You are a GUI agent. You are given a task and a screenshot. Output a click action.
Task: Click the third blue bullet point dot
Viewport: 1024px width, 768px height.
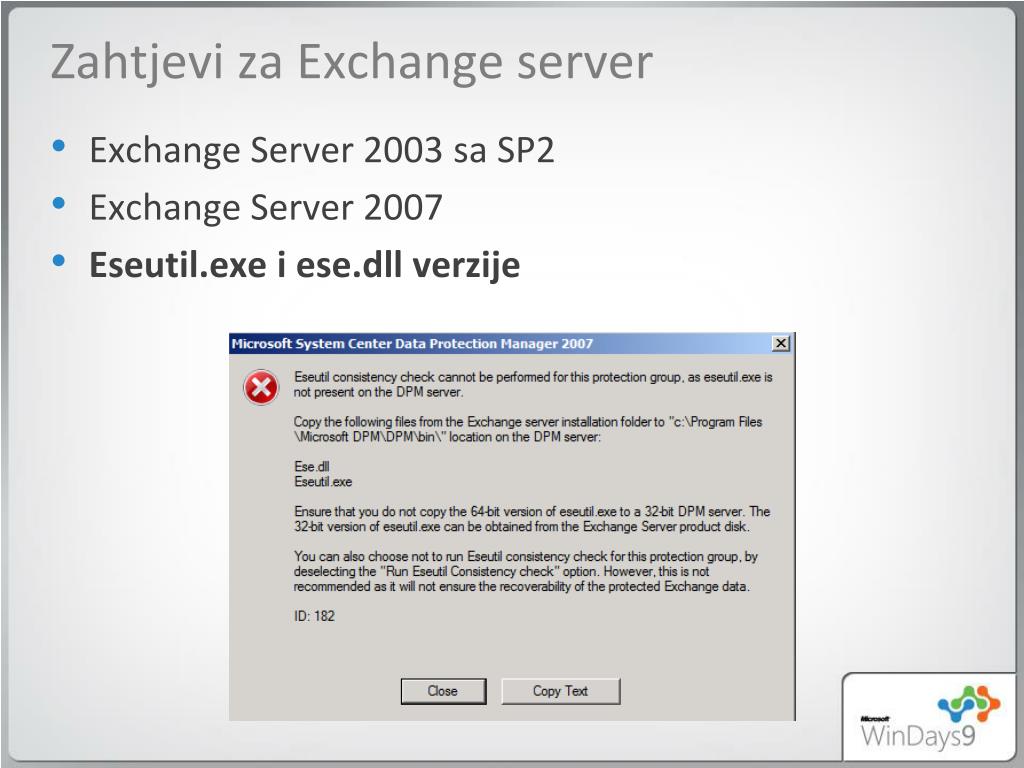(59, 261)
